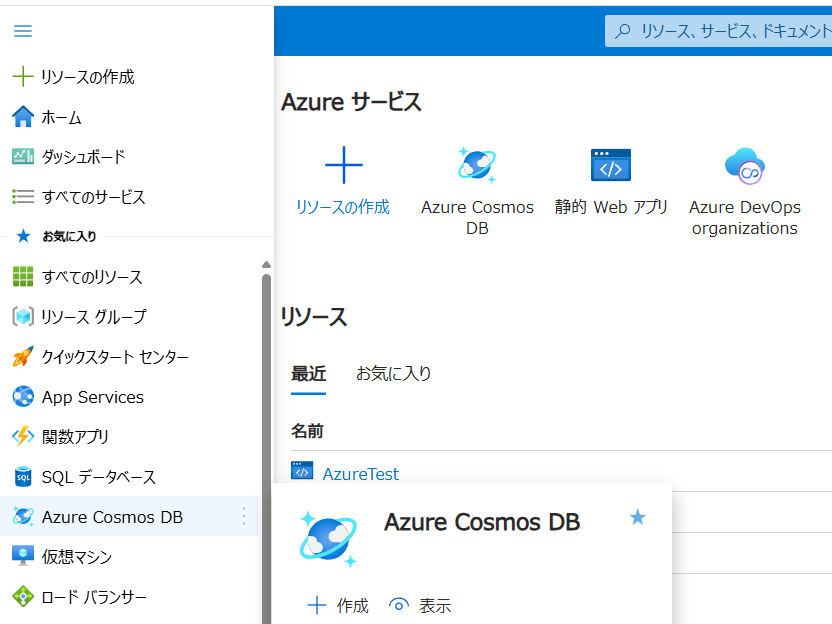This screenshot has width=832, height=624.
Task: Select すべてのリソース text in favorites
Action: pyautogui.click(x=92, y=277)
